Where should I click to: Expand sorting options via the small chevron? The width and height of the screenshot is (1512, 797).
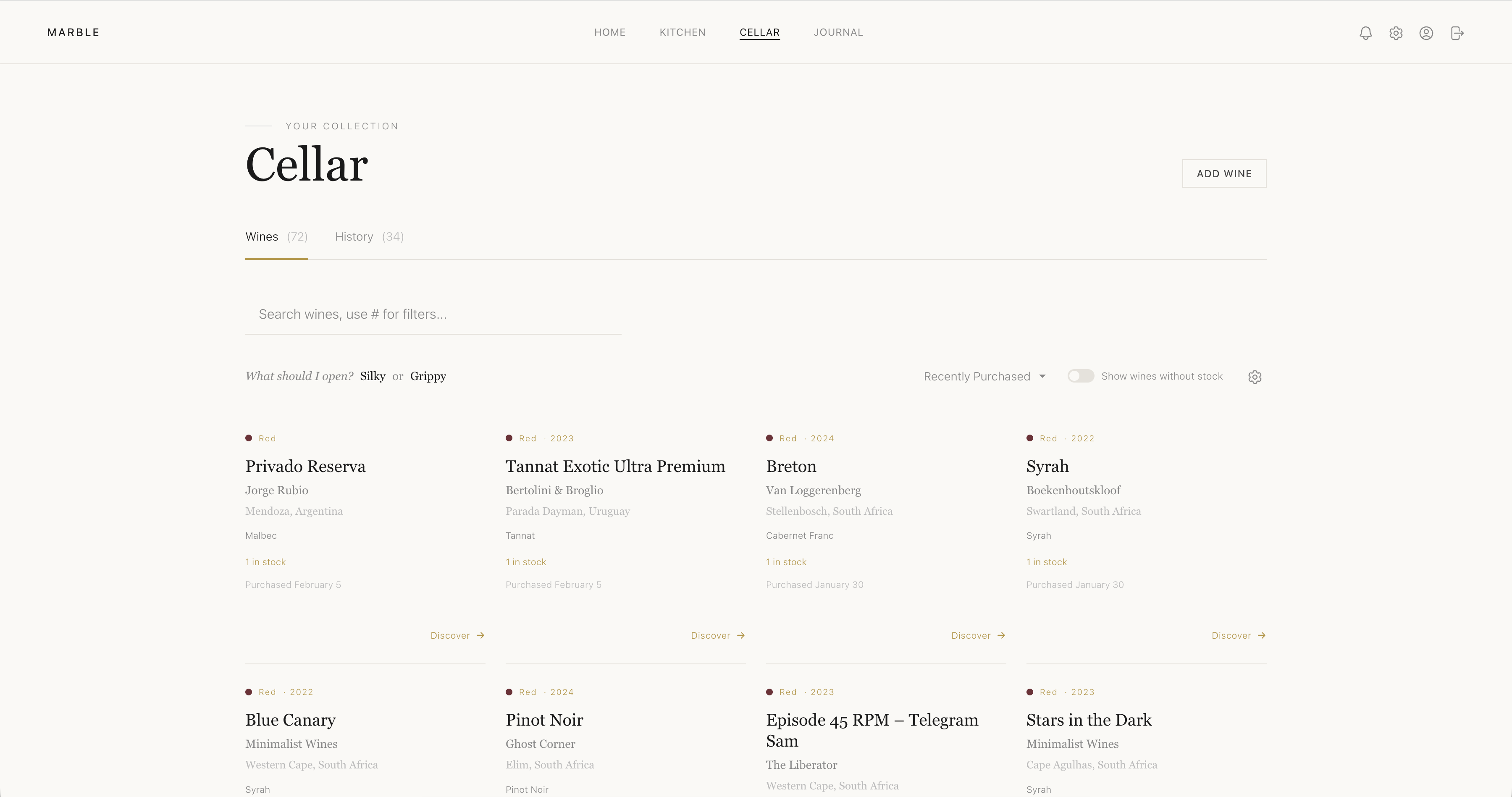click(1043, 376)
